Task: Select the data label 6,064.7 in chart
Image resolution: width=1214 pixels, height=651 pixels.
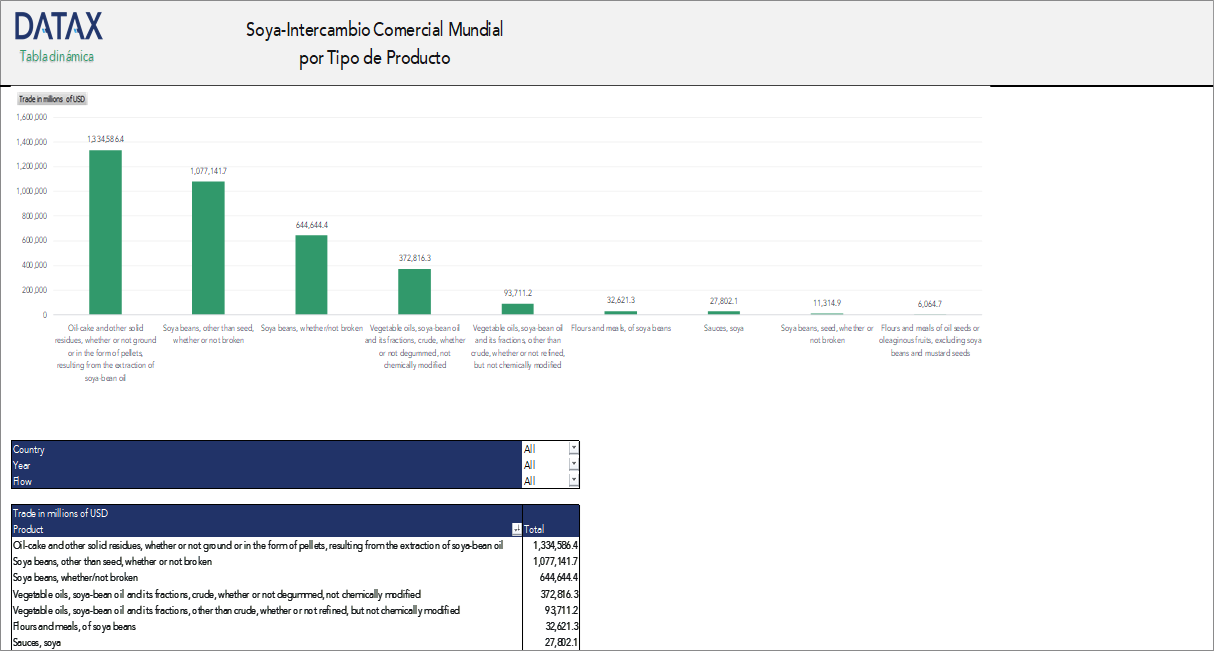Action: (x=929, y=304)
